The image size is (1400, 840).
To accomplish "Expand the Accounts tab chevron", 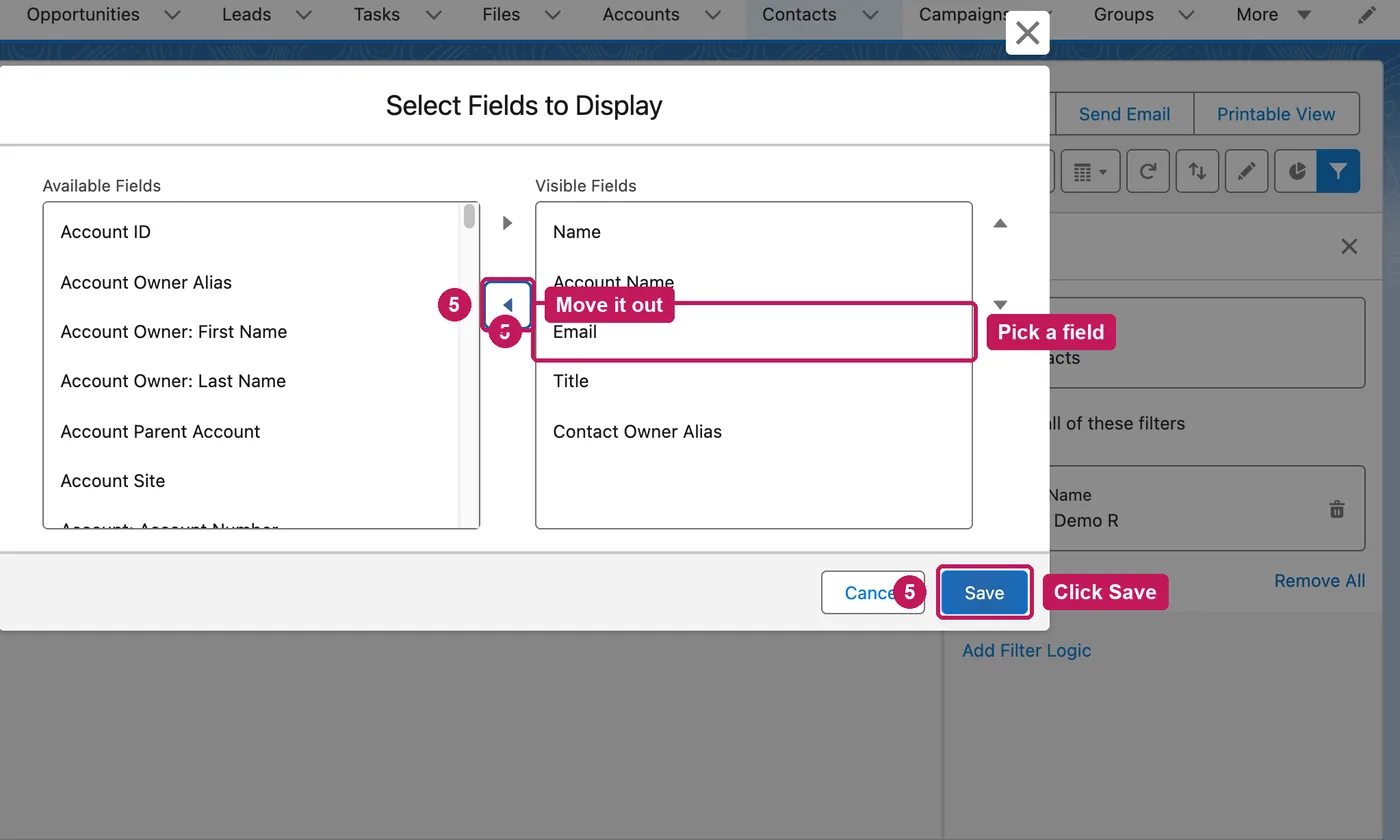I will (x=712, y=15).
